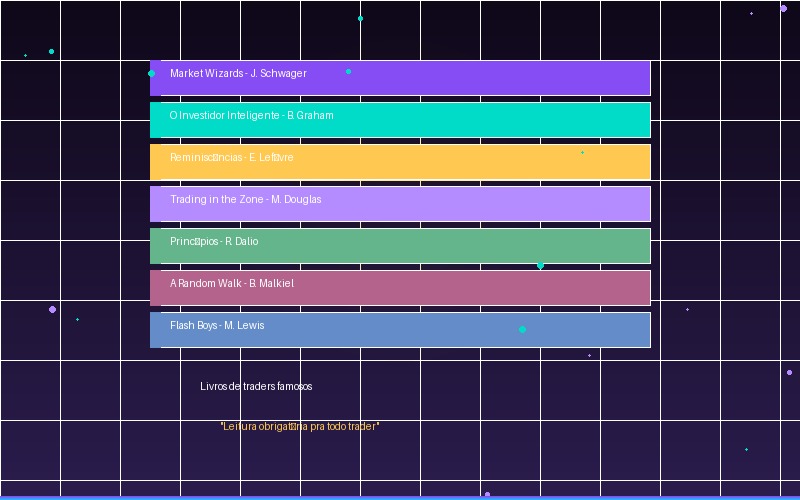Click the Livros de traders famosos caption

pyautogui.click(x=256, y=386)
